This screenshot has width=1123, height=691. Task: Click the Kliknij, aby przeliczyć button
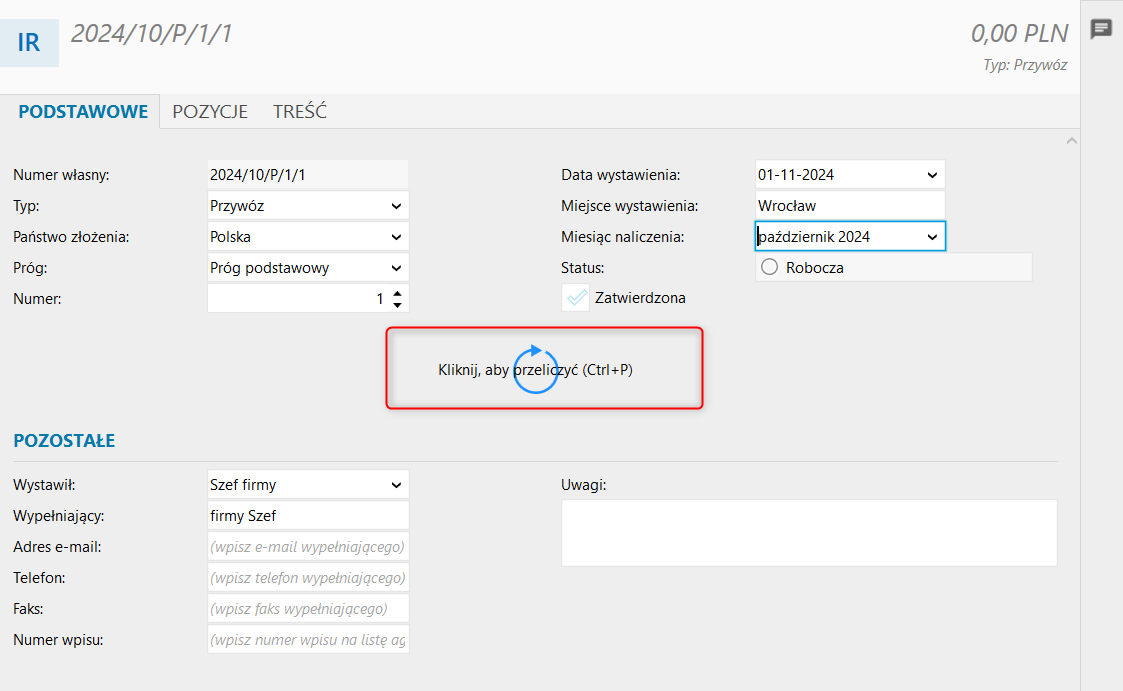click(544, 368)
